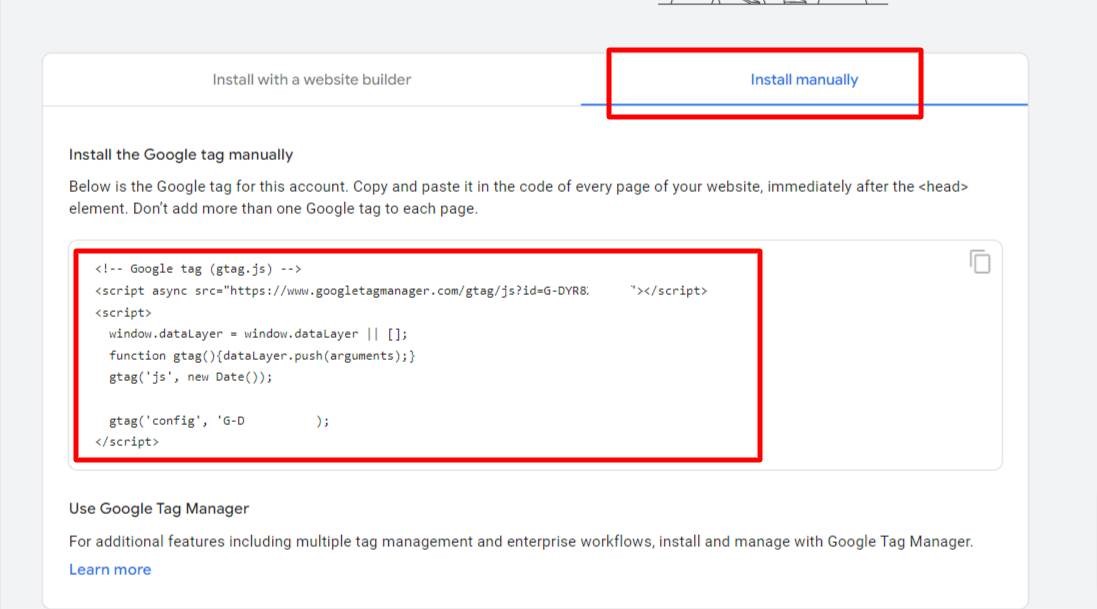The width and height of the screenshot is (1097, 609).
Task: Open the Install with a website builder tab
Action: click(x=310, y=80)
